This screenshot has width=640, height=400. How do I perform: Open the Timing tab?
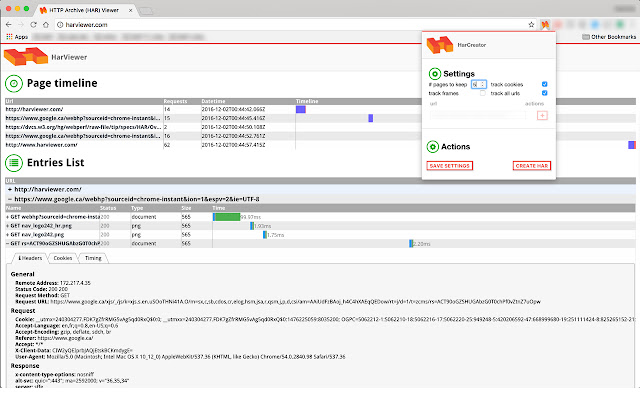92,257
